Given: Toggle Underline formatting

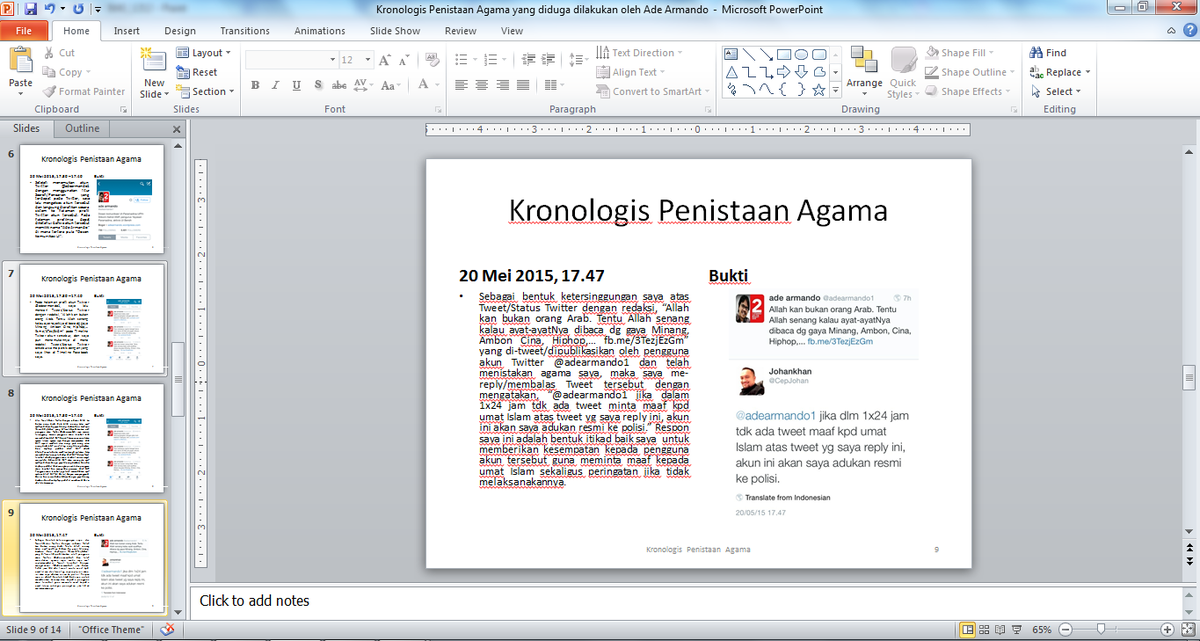Looking at the screenshot, I should point(295,85).
